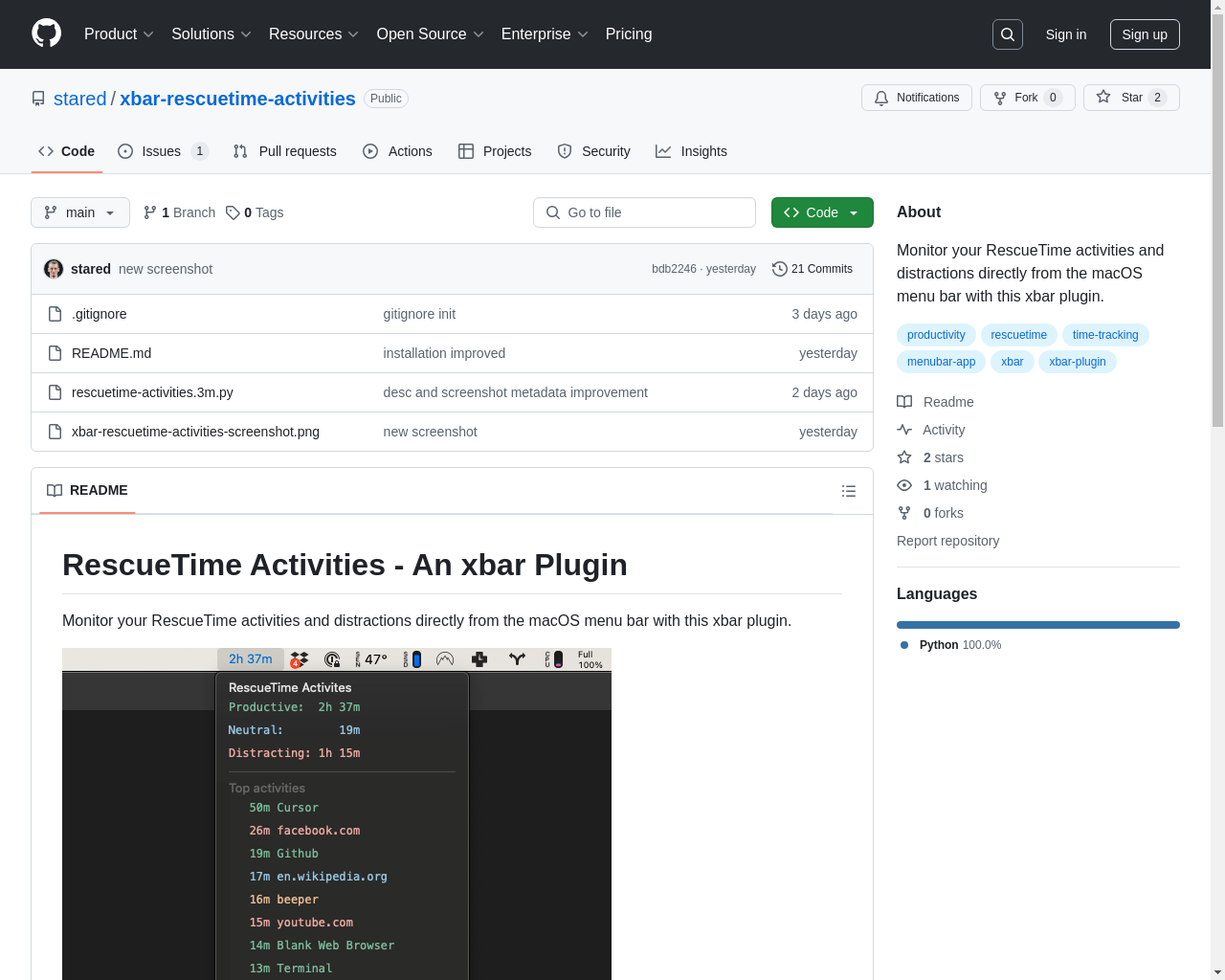Open the Issues tab
Image resolution: width=1225 pixels, height=980 pixels.
(x=163, y=151)
